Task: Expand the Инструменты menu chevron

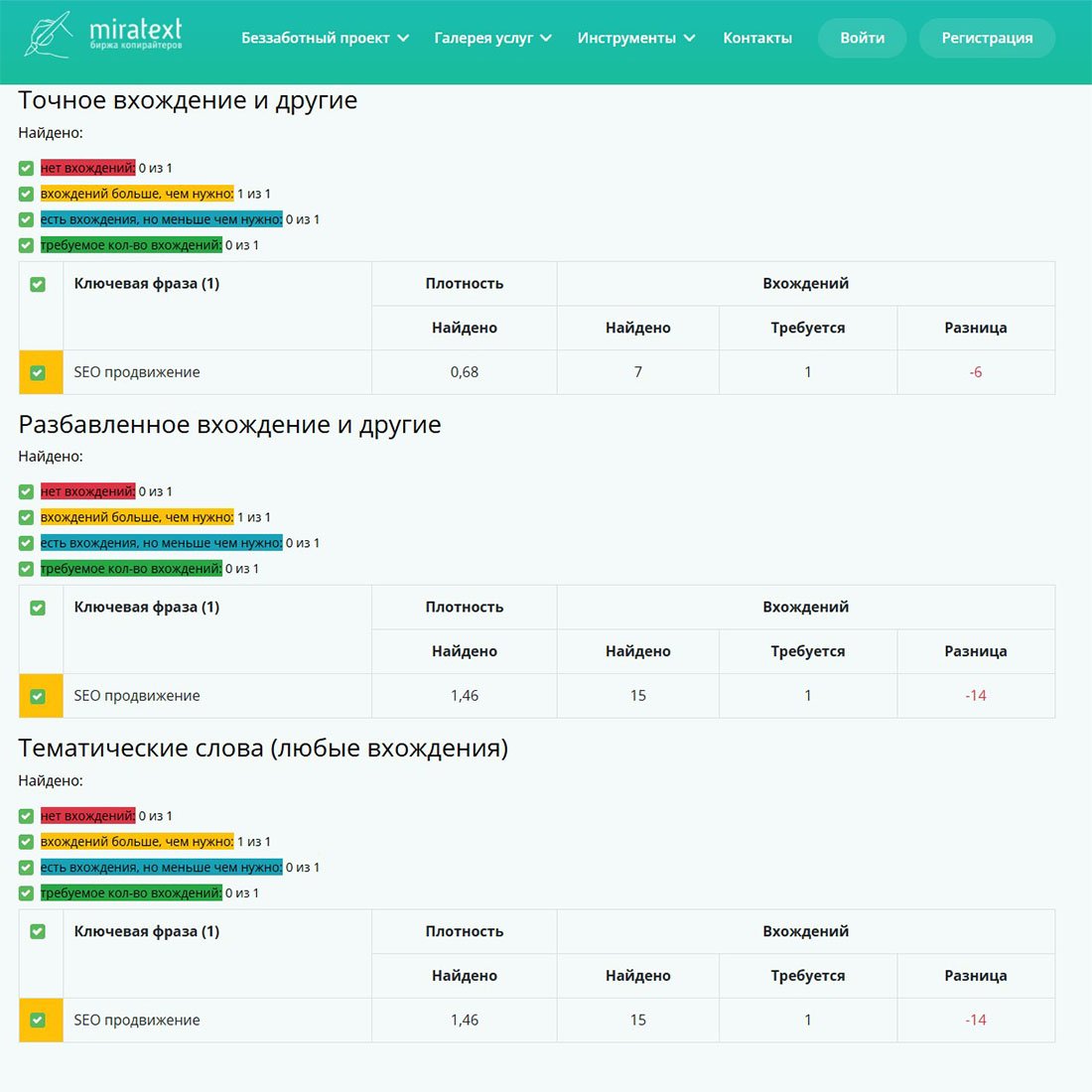Action: coord(689,38)
